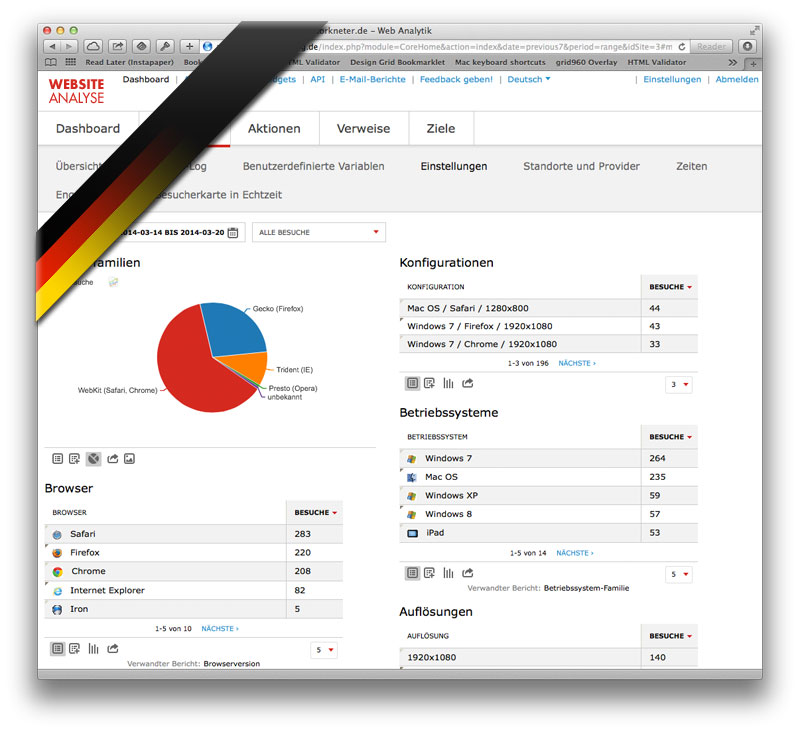
Task: Open the related report Betriebssystem-Familie
Action: click(586, 588)
